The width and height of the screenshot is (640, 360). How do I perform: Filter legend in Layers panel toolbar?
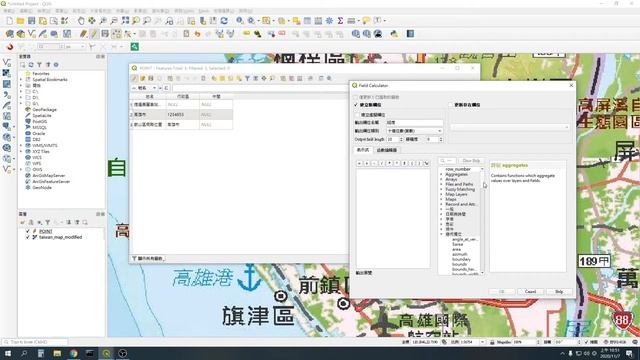coord(48,222)
